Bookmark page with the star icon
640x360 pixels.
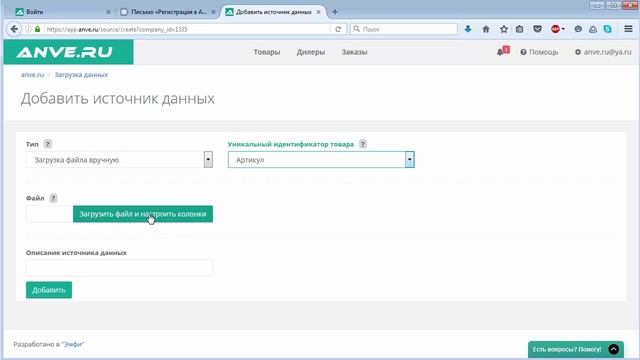point(504,29)
